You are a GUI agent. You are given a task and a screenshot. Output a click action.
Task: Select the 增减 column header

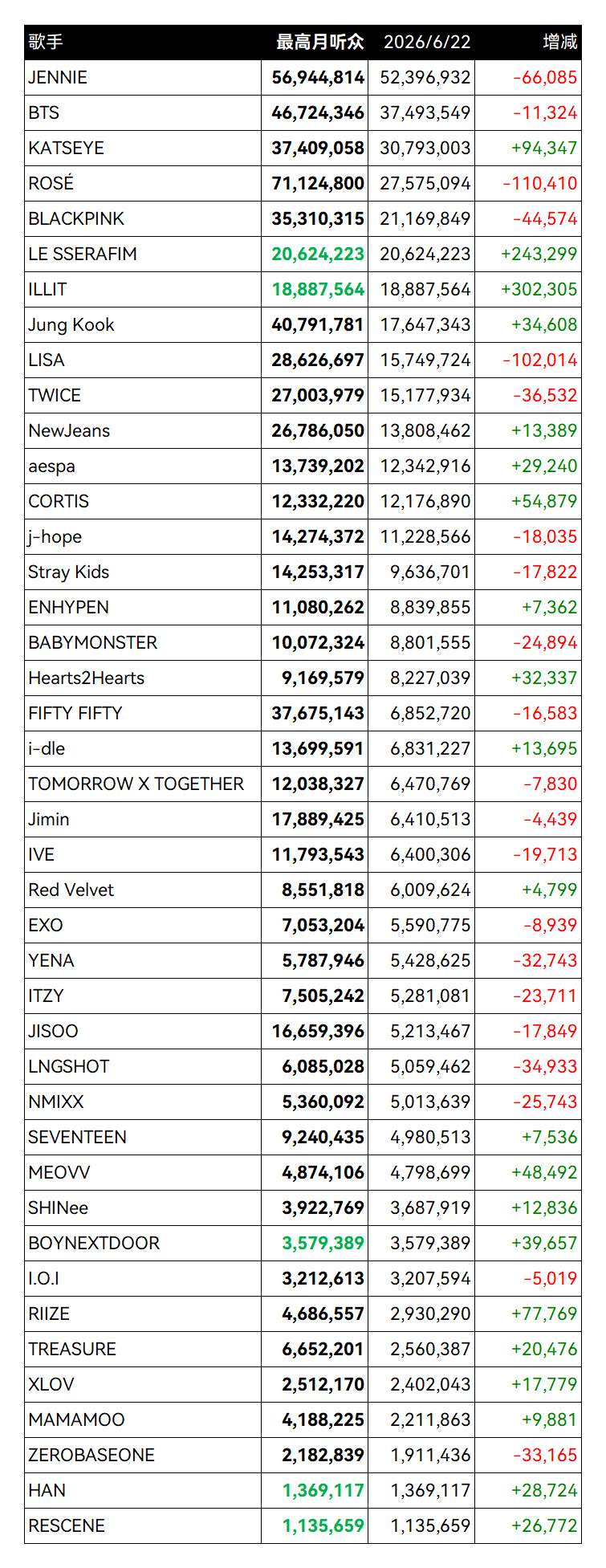pyautogui.click(x=560, y=42)
